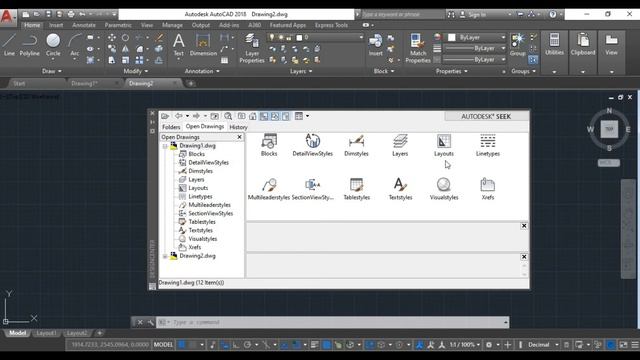The height and width of the screenshot is (360, 640).
Task: Switch to the Layout1 tab
Action: tap(46, 333)
